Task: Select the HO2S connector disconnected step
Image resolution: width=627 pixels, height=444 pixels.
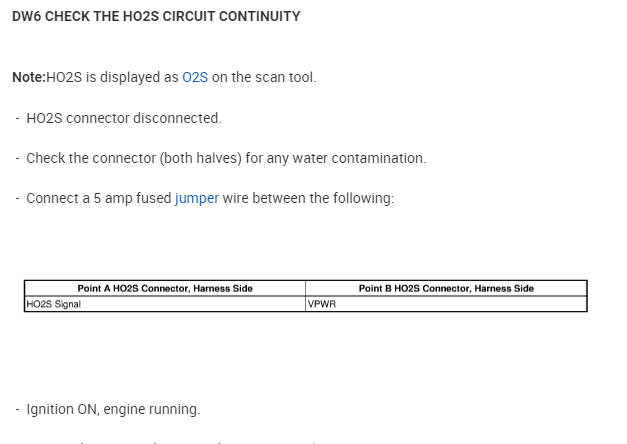Action: (x=123, y=118)
